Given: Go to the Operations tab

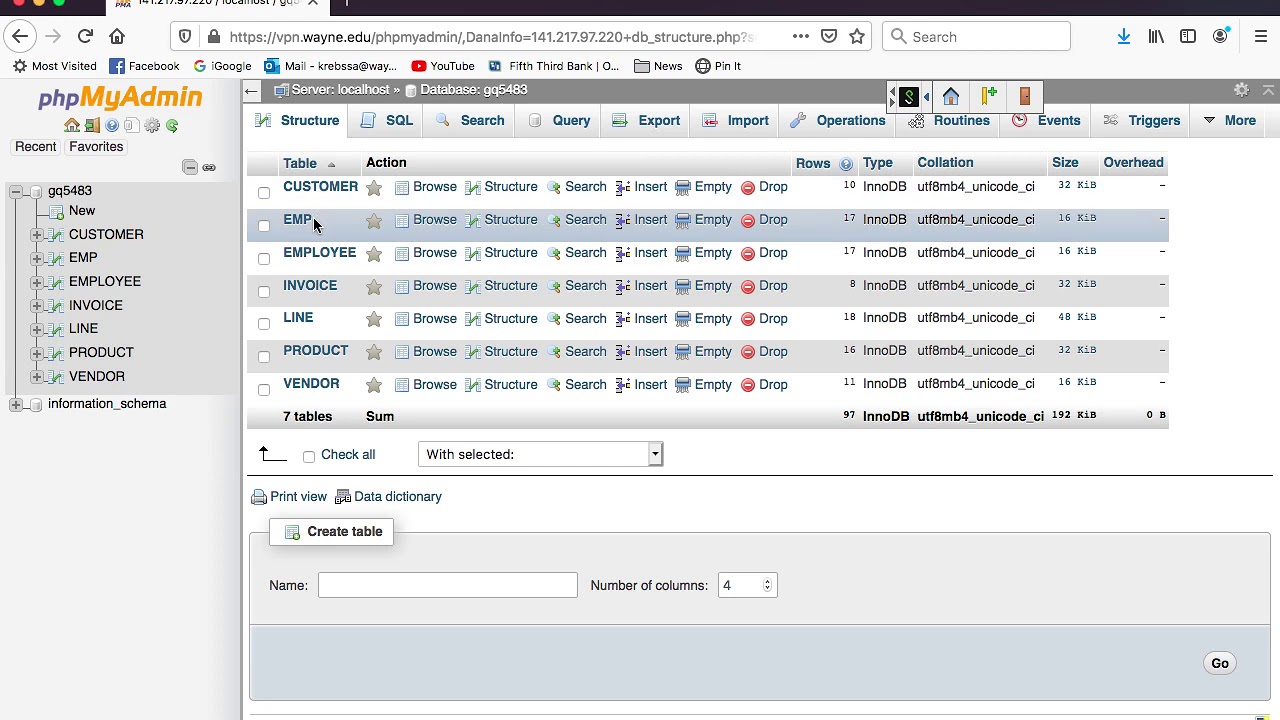Looking at the screenshot, I should point(837,120).
